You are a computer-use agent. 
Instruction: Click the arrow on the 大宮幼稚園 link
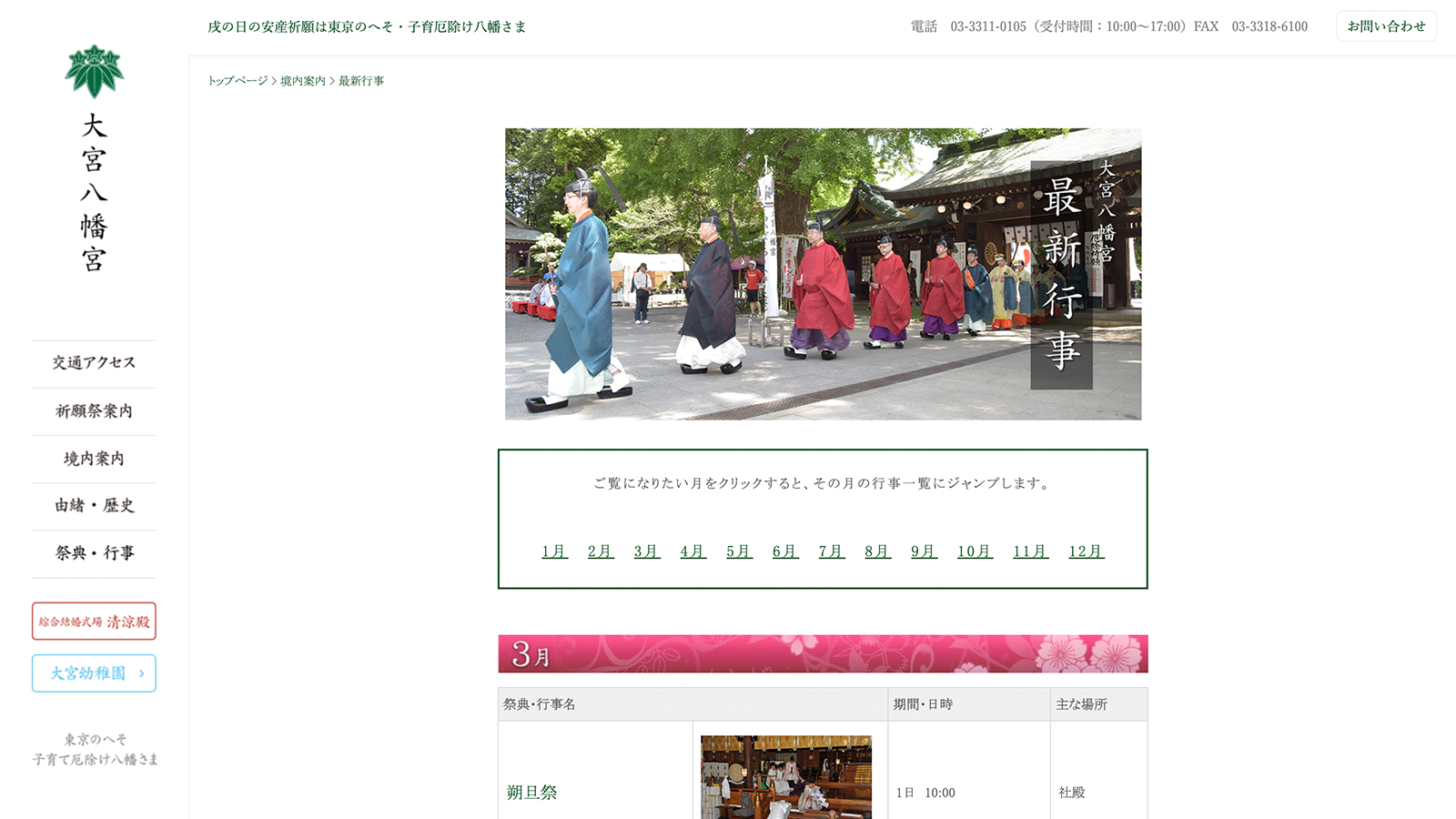point(142,673)
